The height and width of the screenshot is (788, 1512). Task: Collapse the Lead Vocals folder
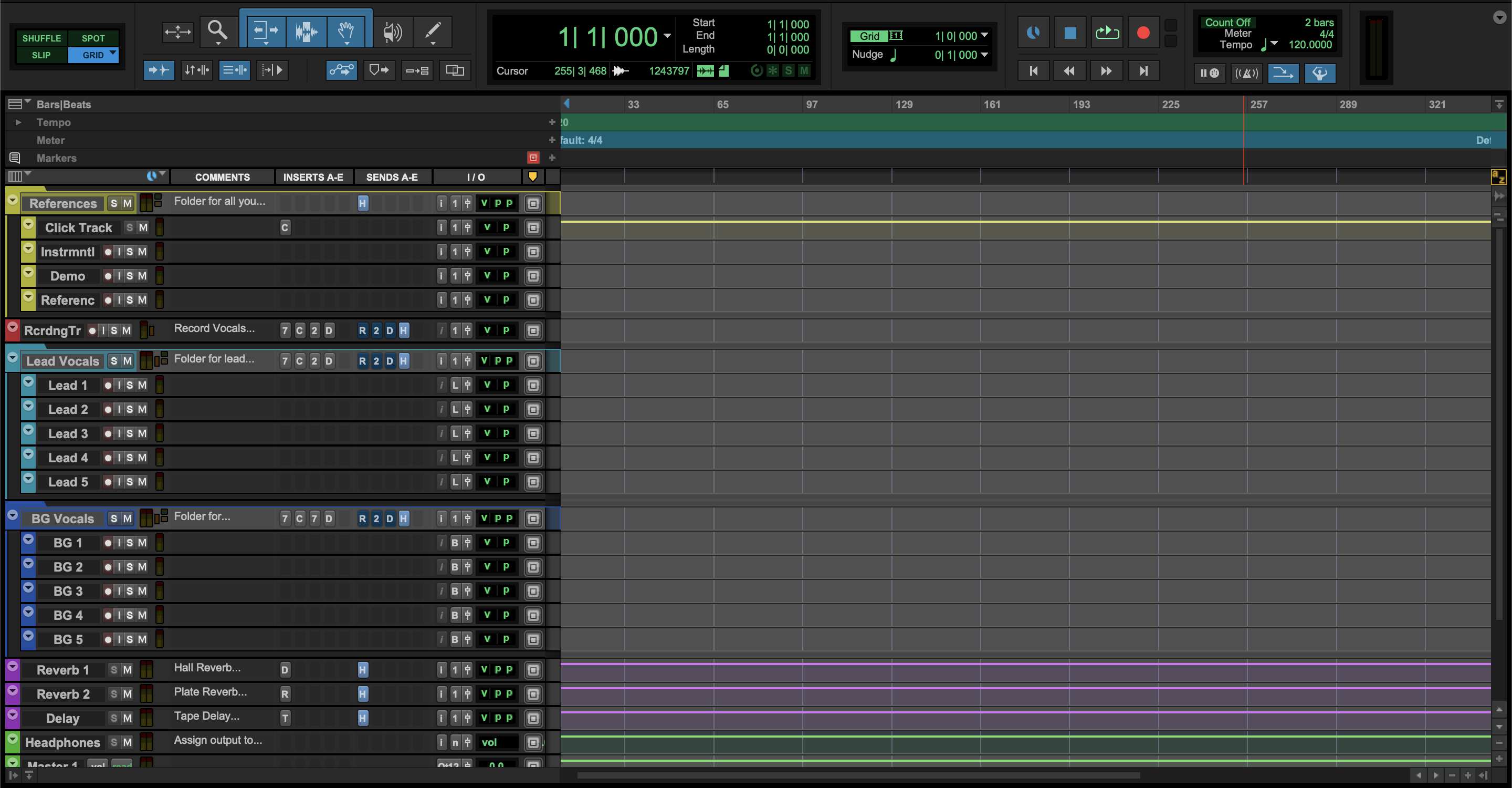[x=12, y=357]
